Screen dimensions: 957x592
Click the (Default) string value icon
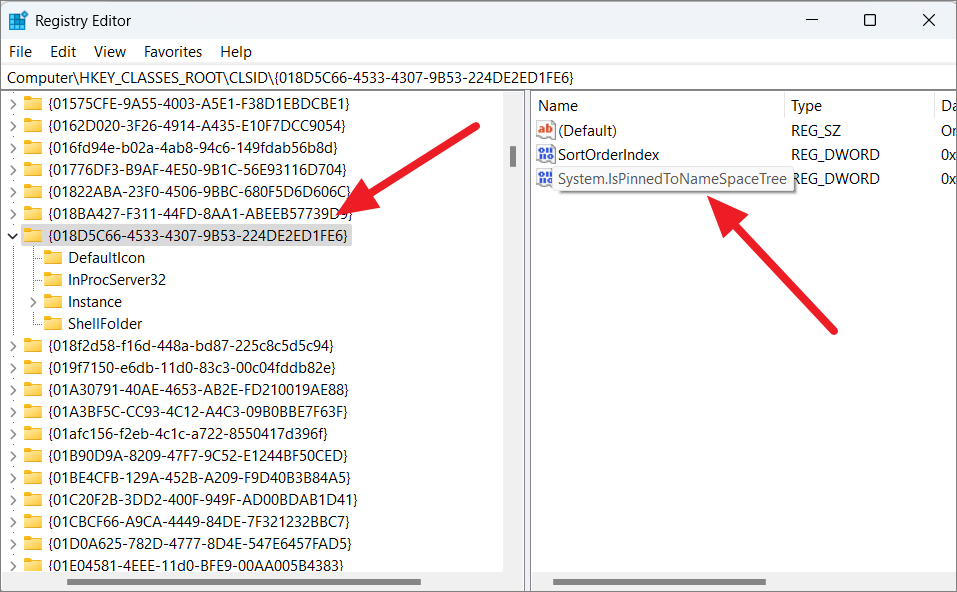545,129
